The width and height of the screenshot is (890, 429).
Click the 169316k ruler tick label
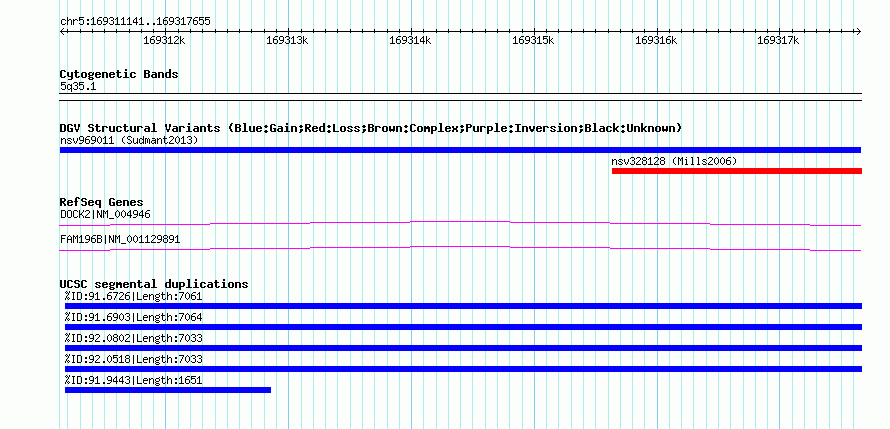656,40
